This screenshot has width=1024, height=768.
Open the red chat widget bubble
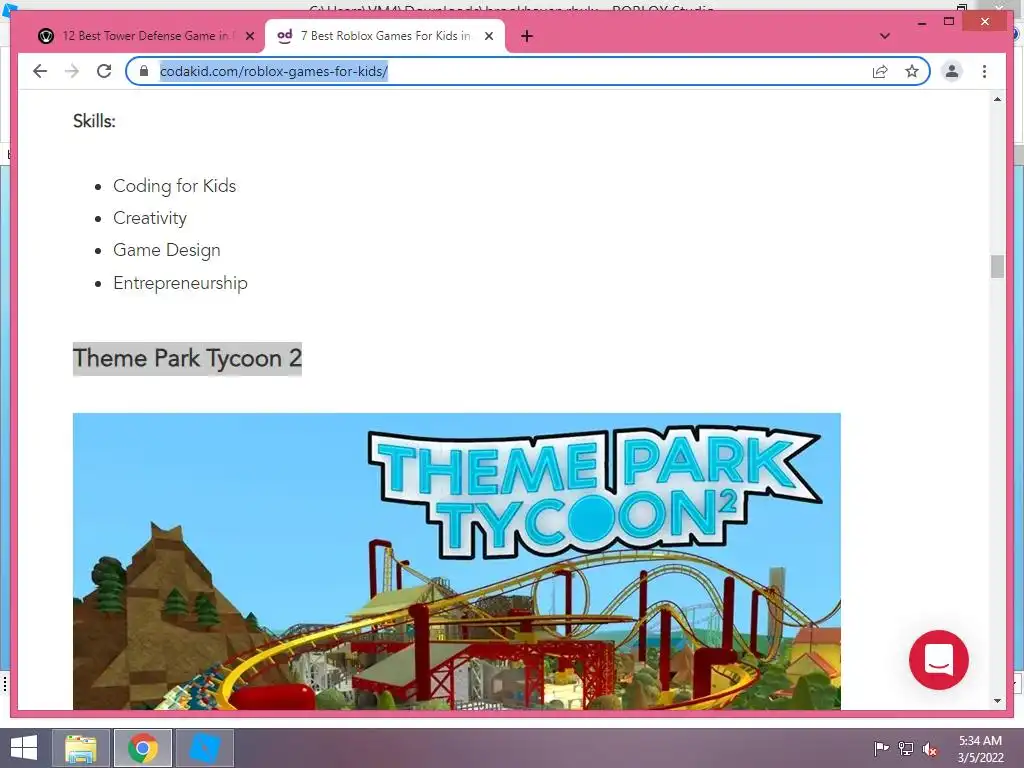point(938,660)
